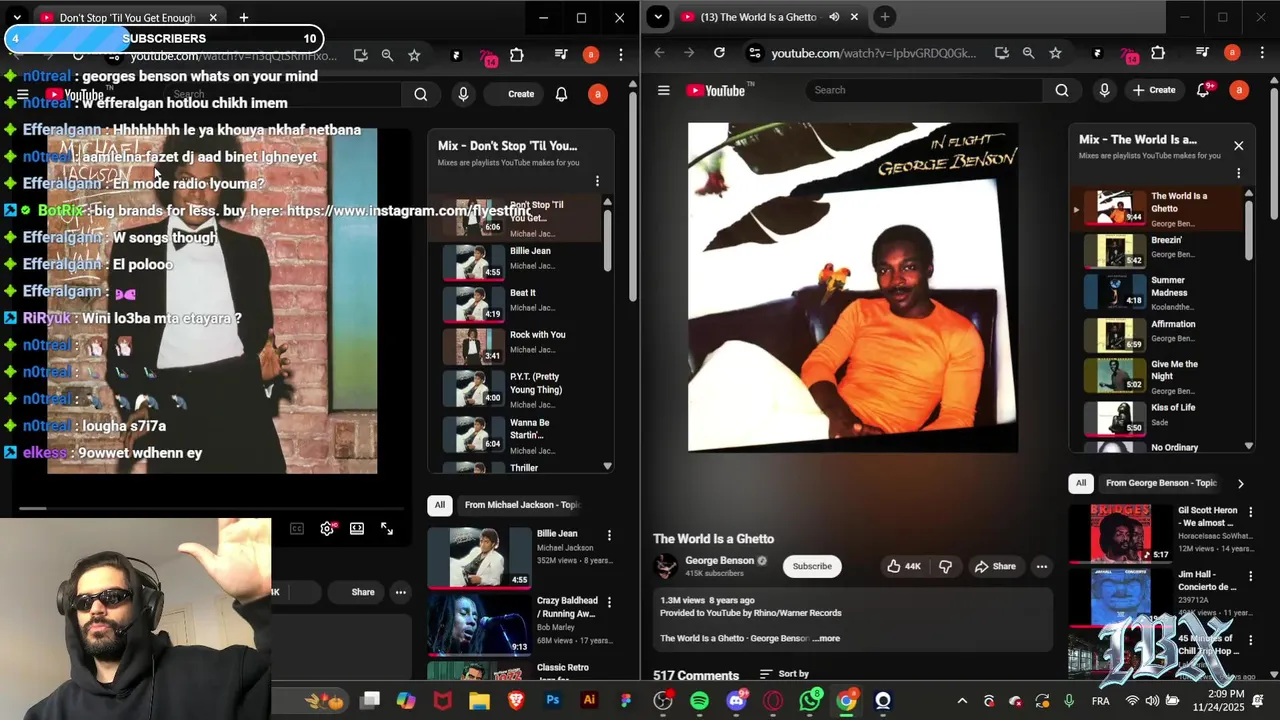This screenshot has height=720, width=1280.
Task: Open media control icon in right Chrome toolbar
Action: pyautogui.click(x=1202, y=53)
